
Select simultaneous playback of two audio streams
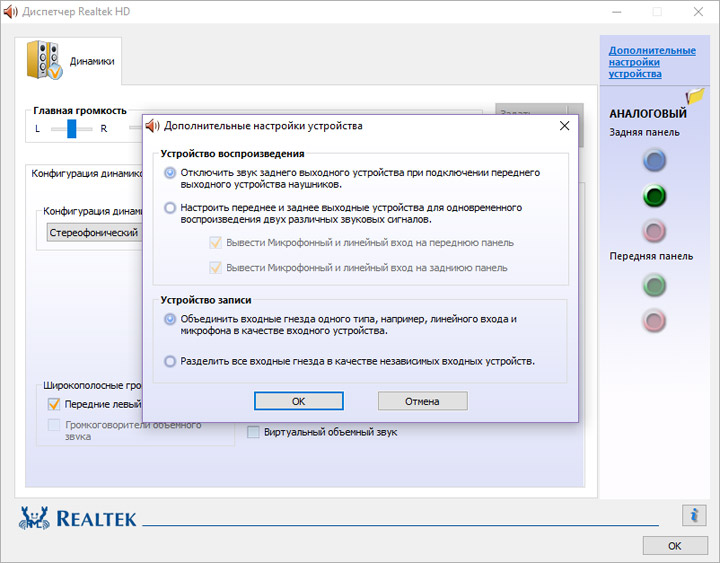click(170, 208)
